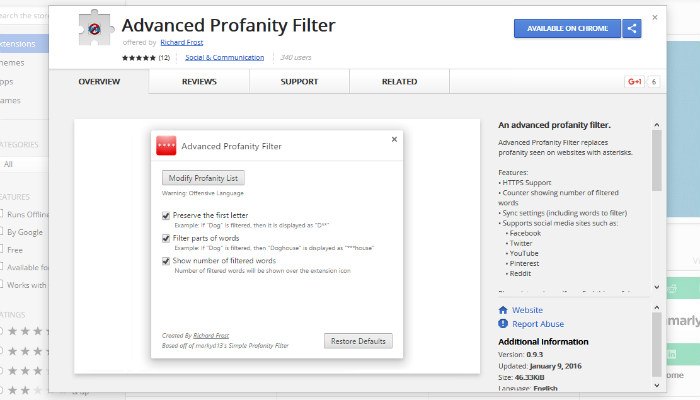700x400 pixels.
Task: Click the Website home icon
Action: (x=503, y=310)
